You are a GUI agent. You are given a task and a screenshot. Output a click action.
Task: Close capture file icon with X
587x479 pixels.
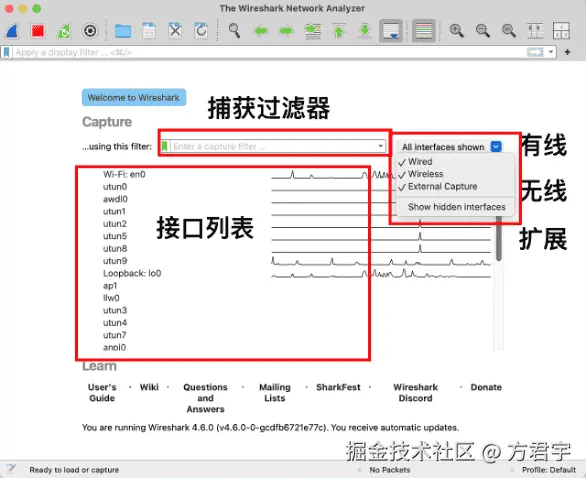coord(175,31)
